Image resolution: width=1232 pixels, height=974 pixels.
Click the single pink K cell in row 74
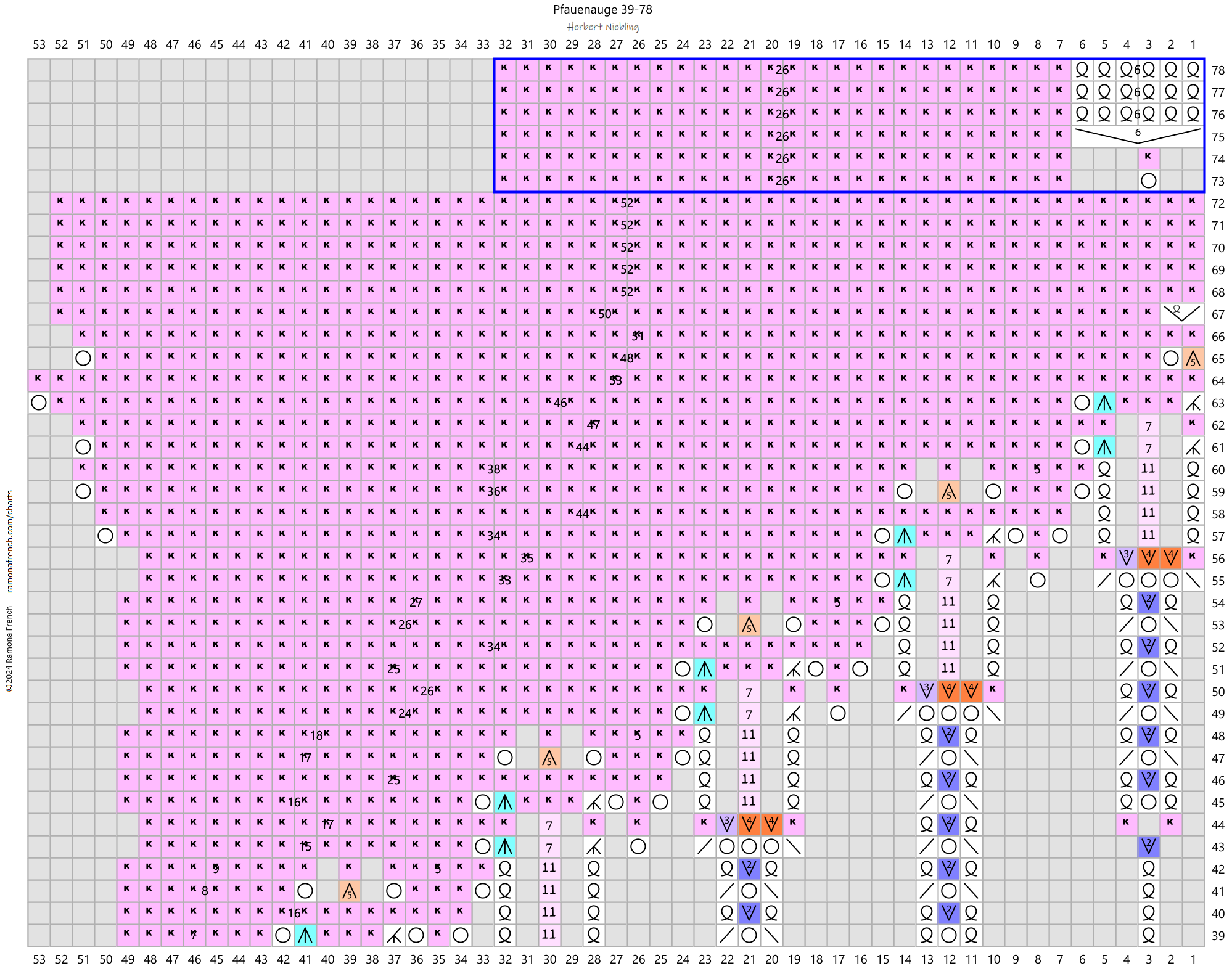[x=1148, y=158]
